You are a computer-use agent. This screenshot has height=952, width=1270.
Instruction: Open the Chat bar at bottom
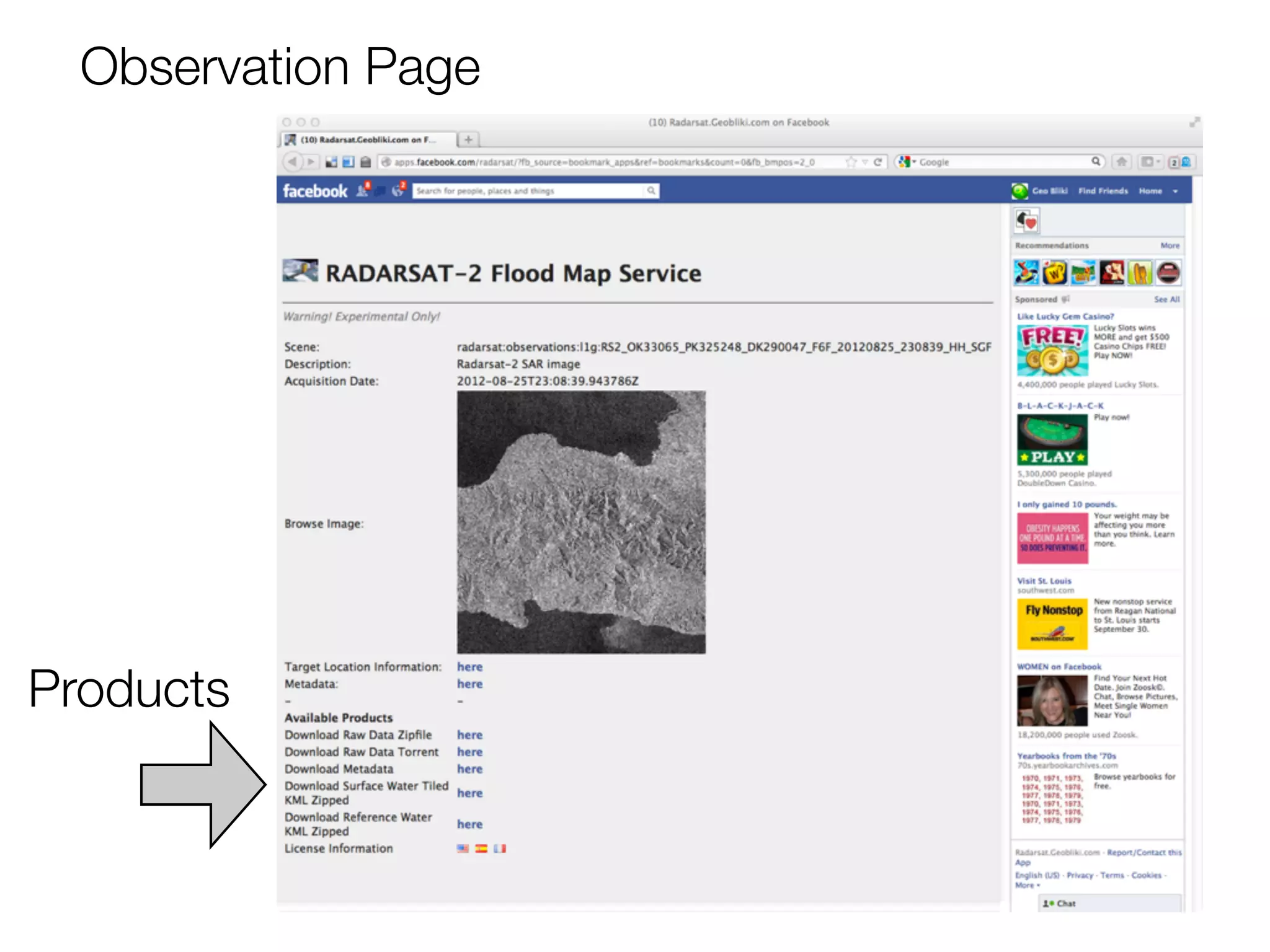pos(1109,903)
